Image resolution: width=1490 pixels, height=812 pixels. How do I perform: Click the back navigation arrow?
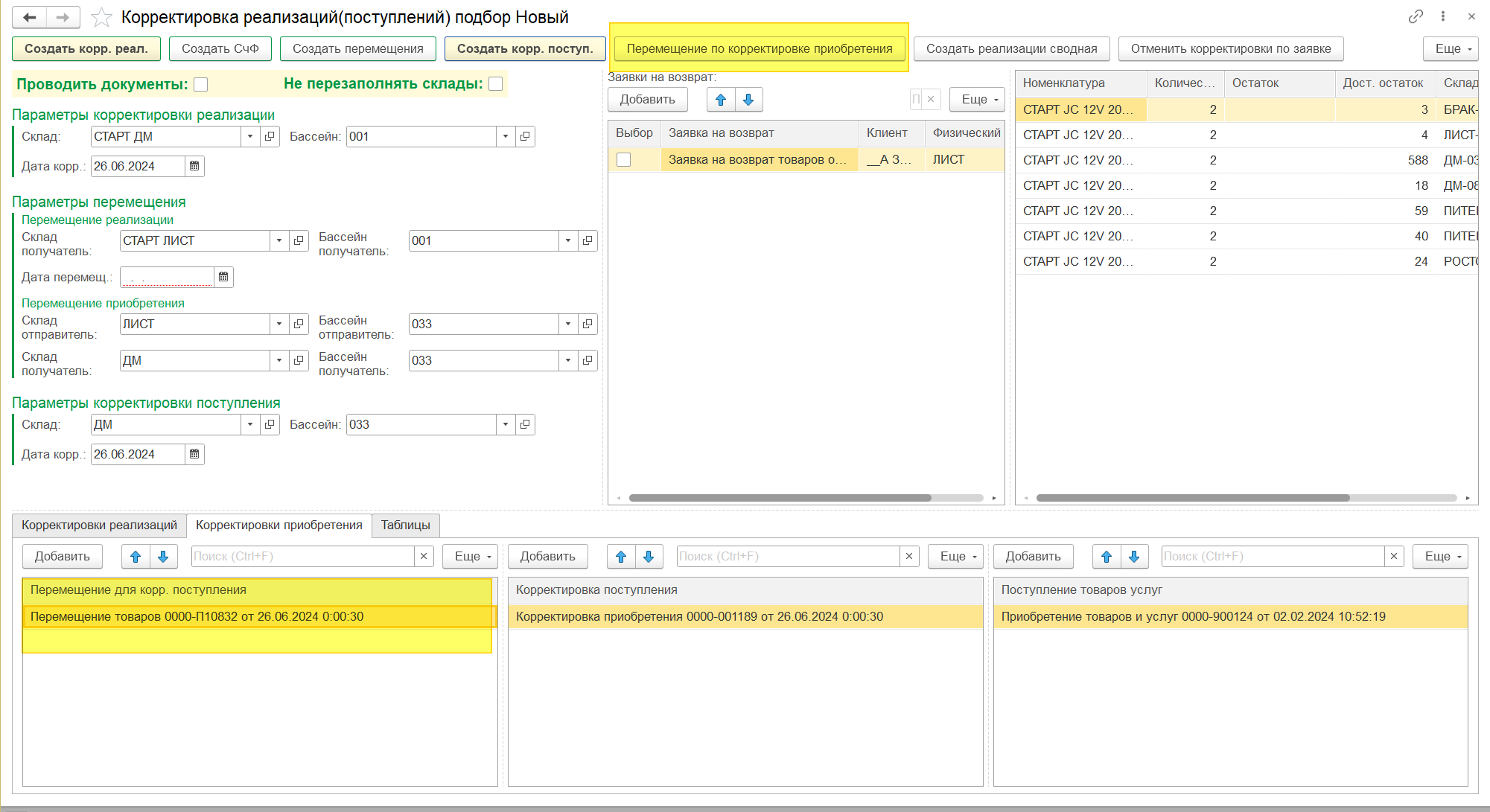(30, 17)
